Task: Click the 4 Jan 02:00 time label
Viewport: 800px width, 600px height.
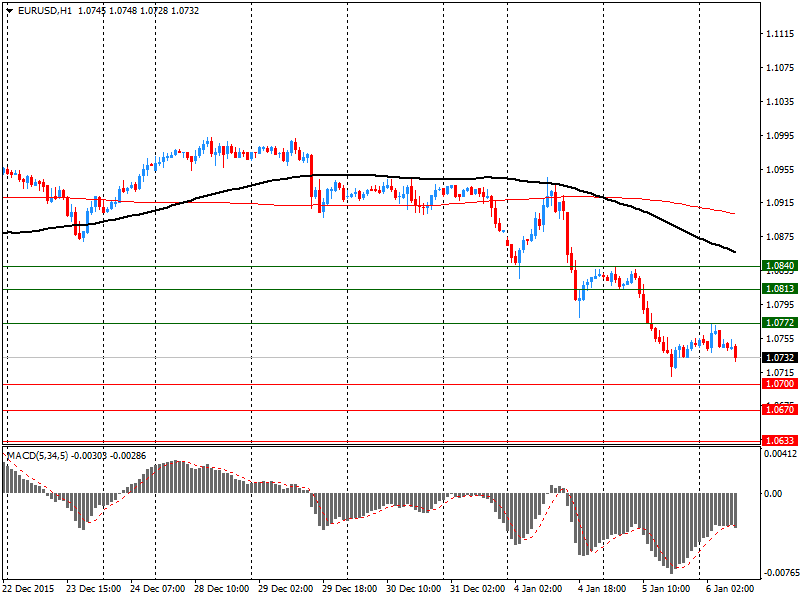Action: 538,589
